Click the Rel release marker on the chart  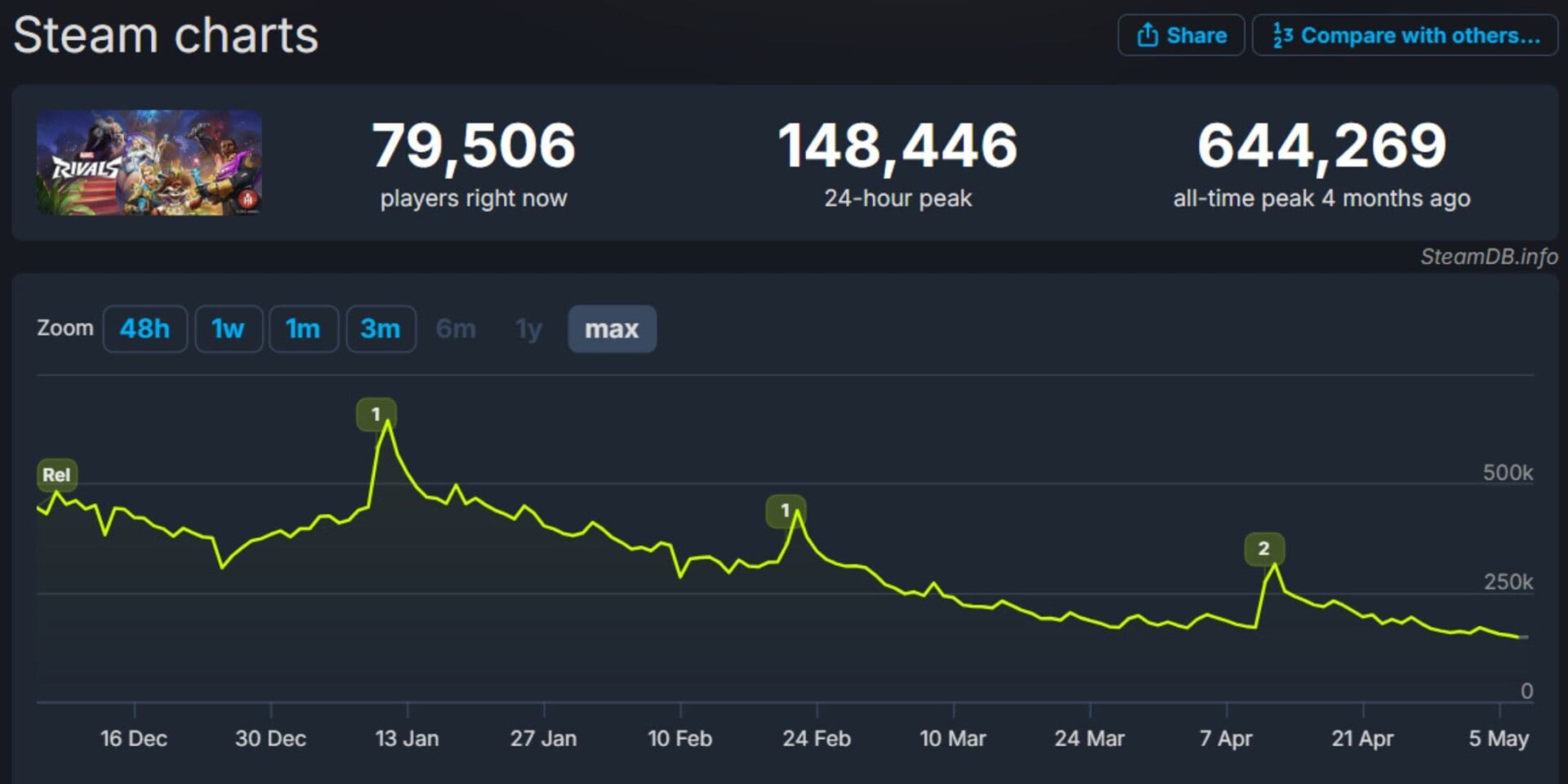56,474
